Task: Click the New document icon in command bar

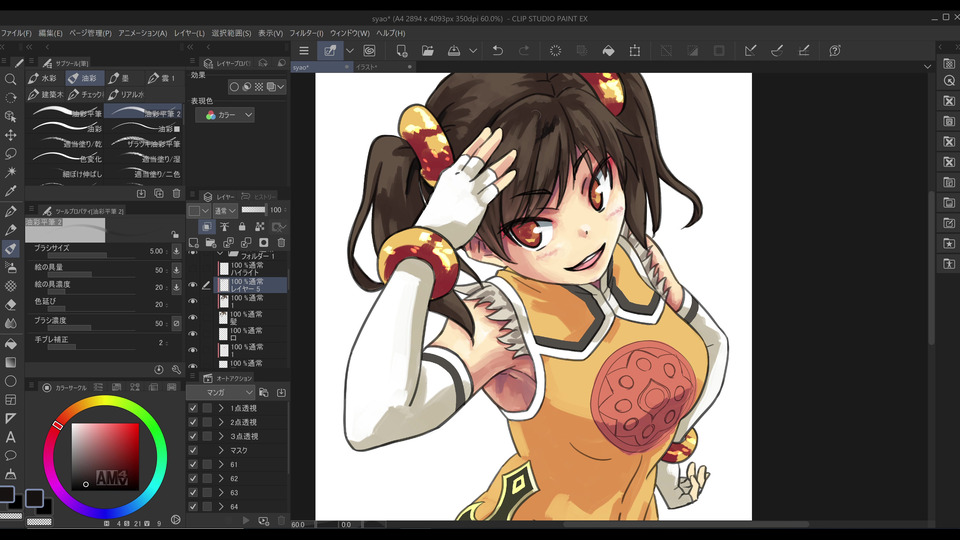Action: point(401,51)
